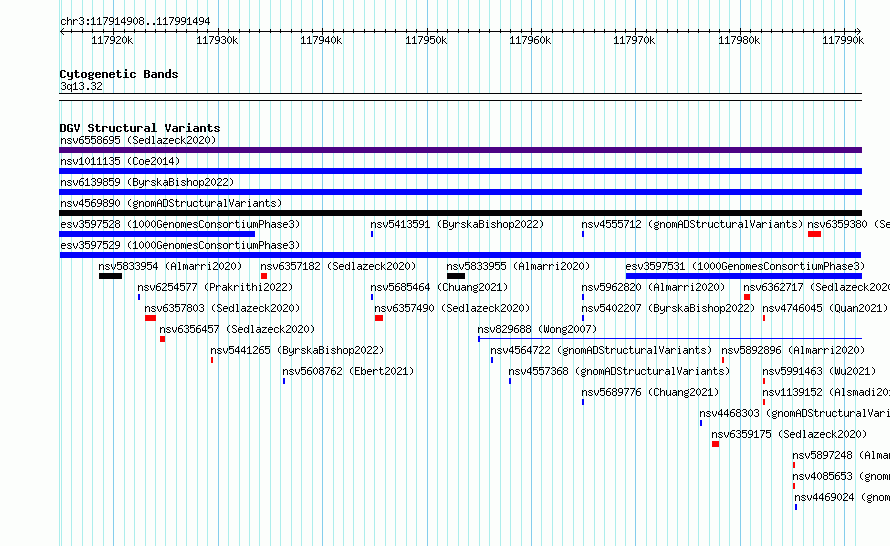
Task: Select nsv829688 (Wong2007) label
Action: (537, 329)
